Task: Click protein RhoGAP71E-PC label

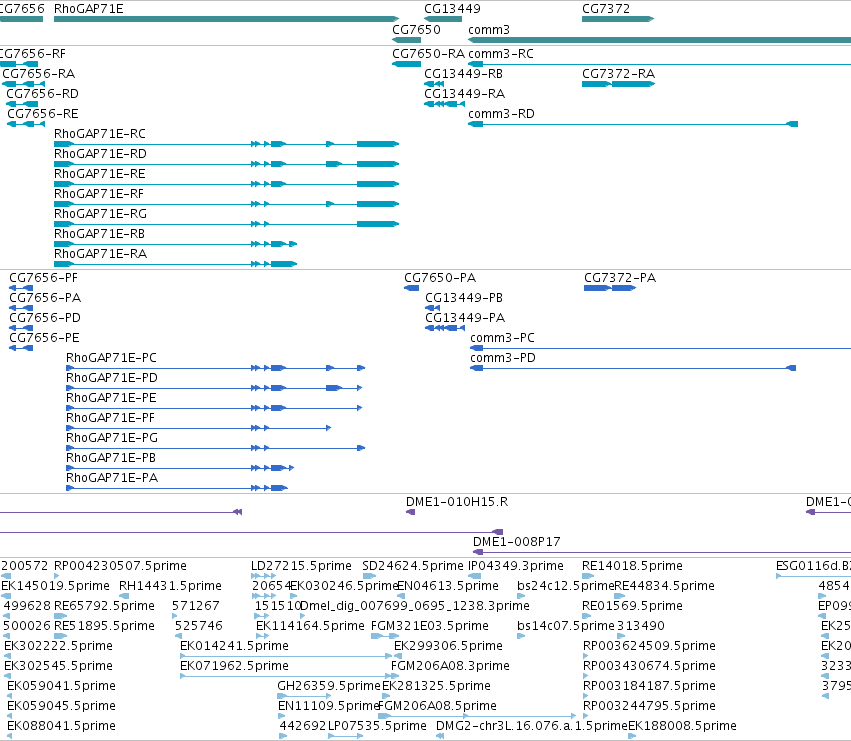Action: point(111,358)
